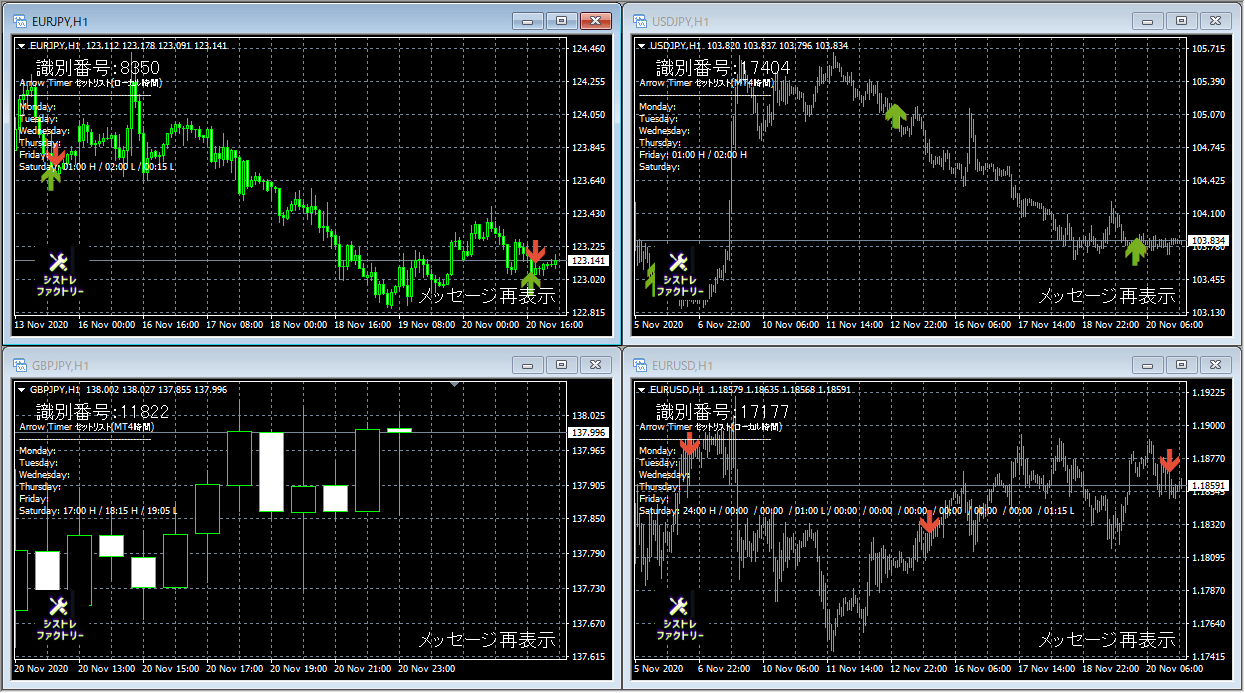Click the GBPJPY,H1 window title bar chart icon

pos(18,365)
